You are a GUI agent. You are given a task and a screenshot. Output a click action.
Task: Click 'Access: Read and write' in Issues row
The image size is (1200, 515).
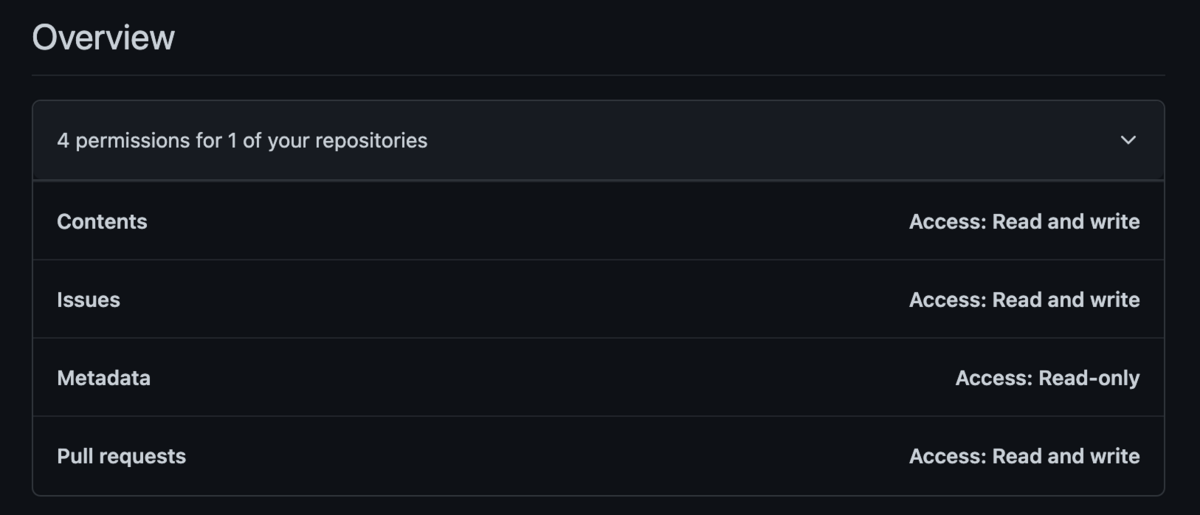click(x=1024, y=299)
